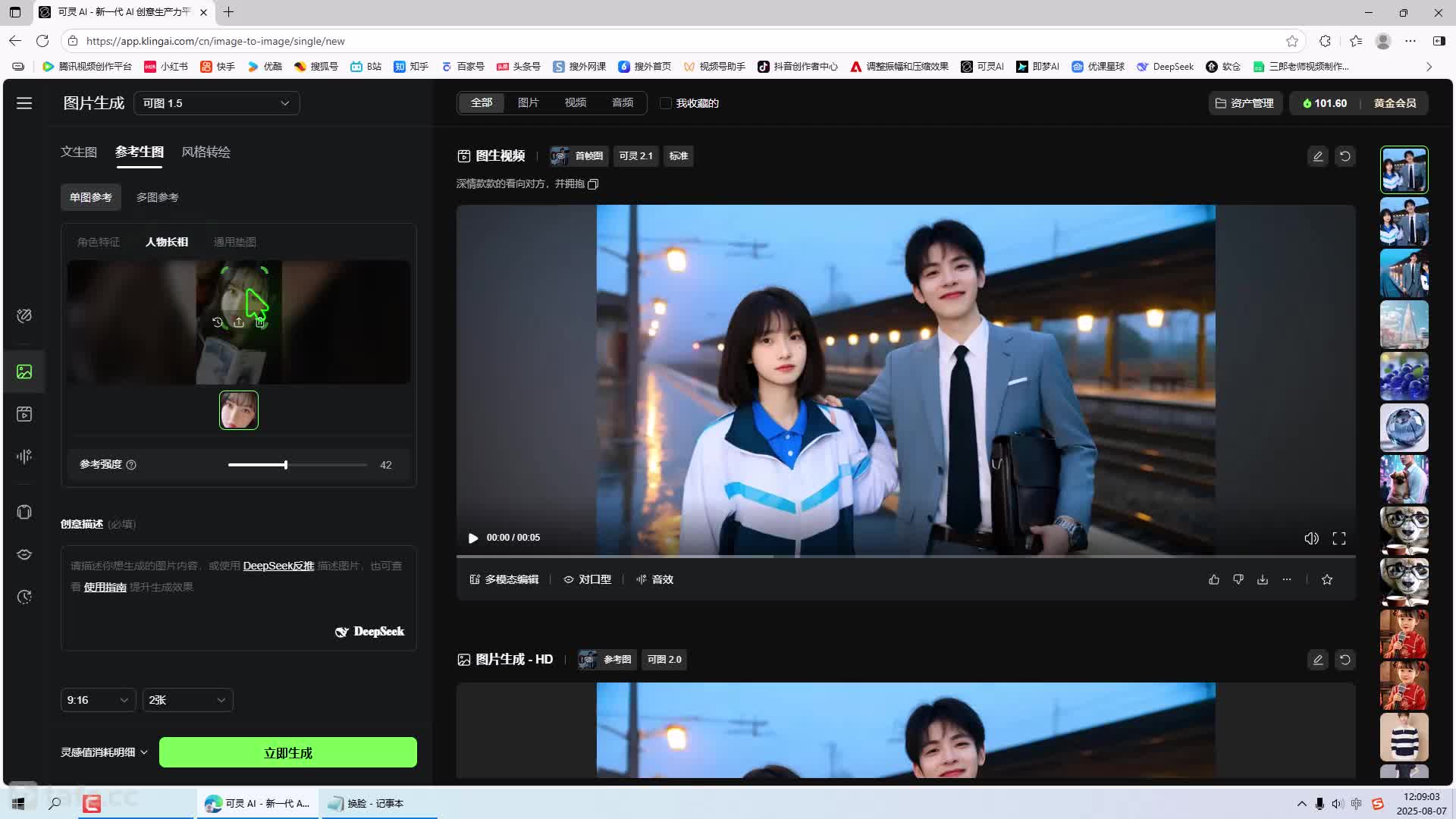Mute the video volume

[x=1311, y=538]
